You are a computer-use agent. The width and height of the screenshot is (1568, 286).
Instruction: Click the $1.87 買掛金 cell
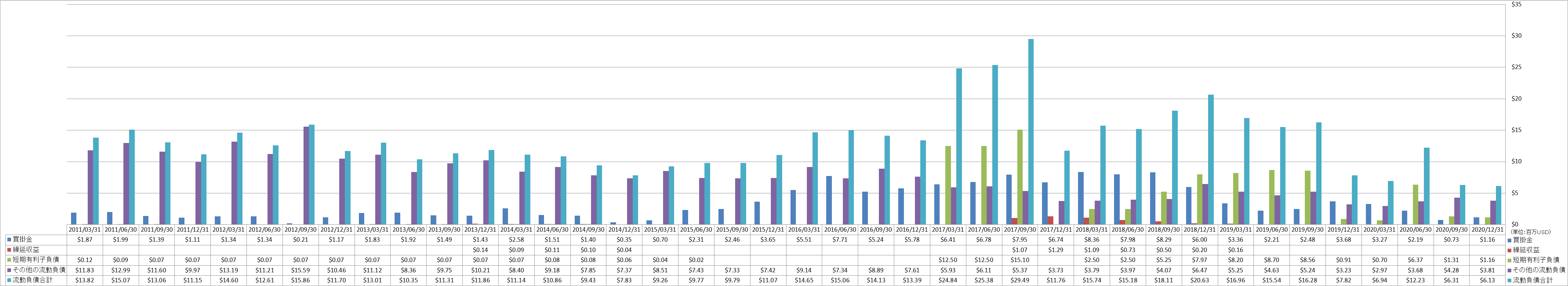click(x=85, y=240)
